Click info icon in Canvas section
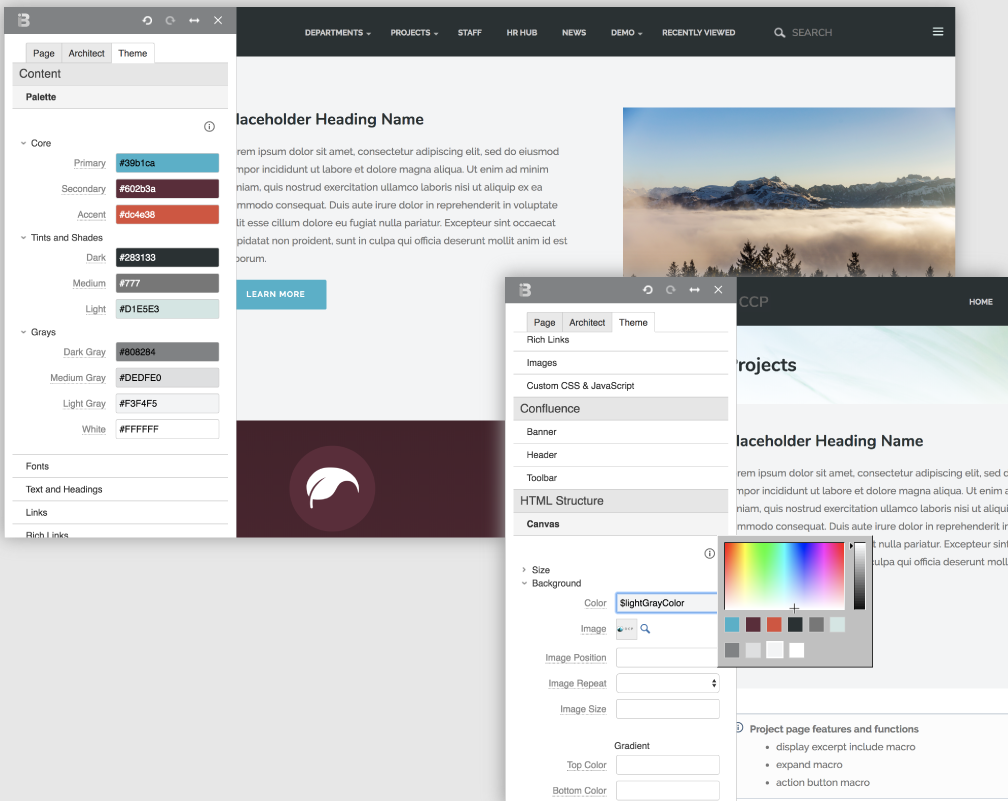The image size is (1008, 801). point(709,554)
